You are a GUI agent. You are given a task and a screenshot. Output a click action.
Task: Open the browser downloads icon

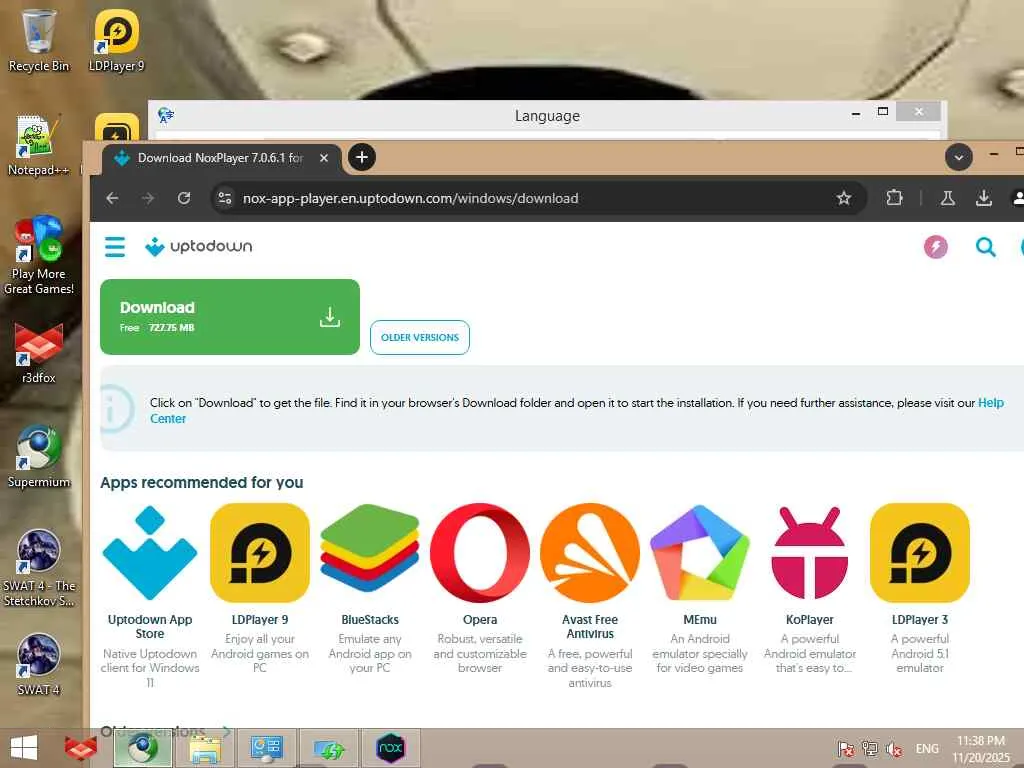984,198
